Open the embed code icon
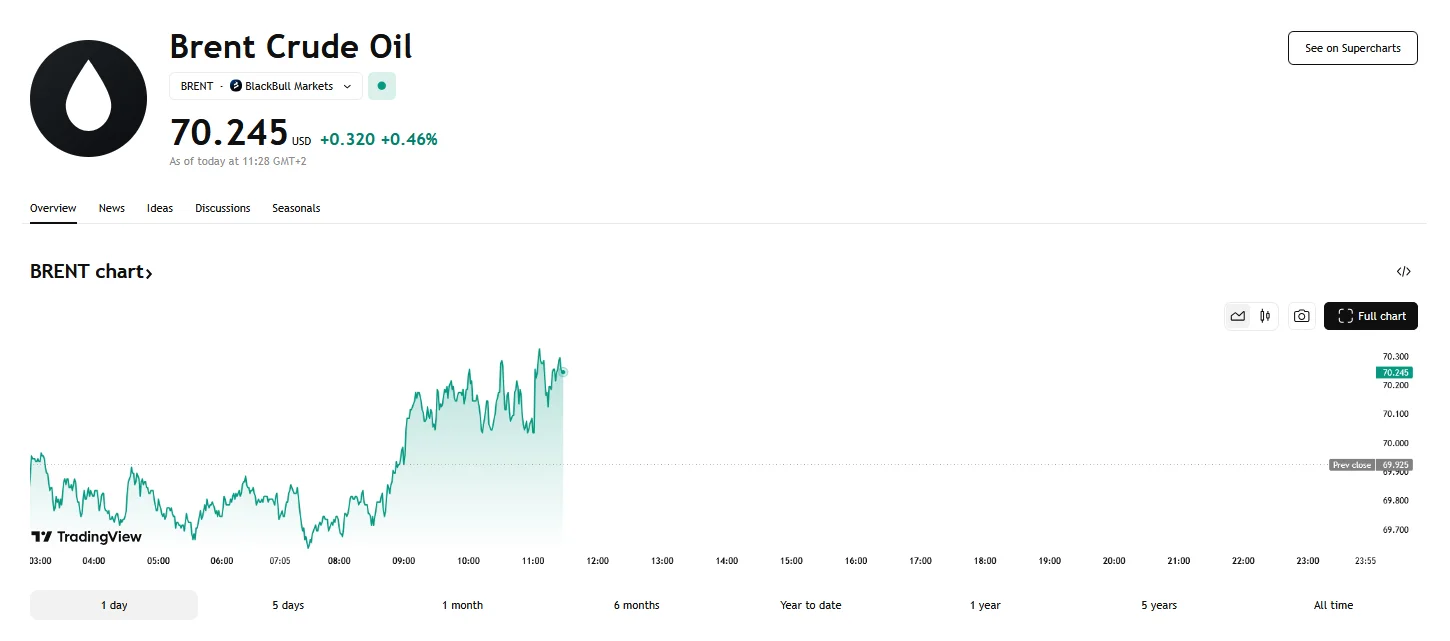 pyautogui.click(x=1404, y=271)
